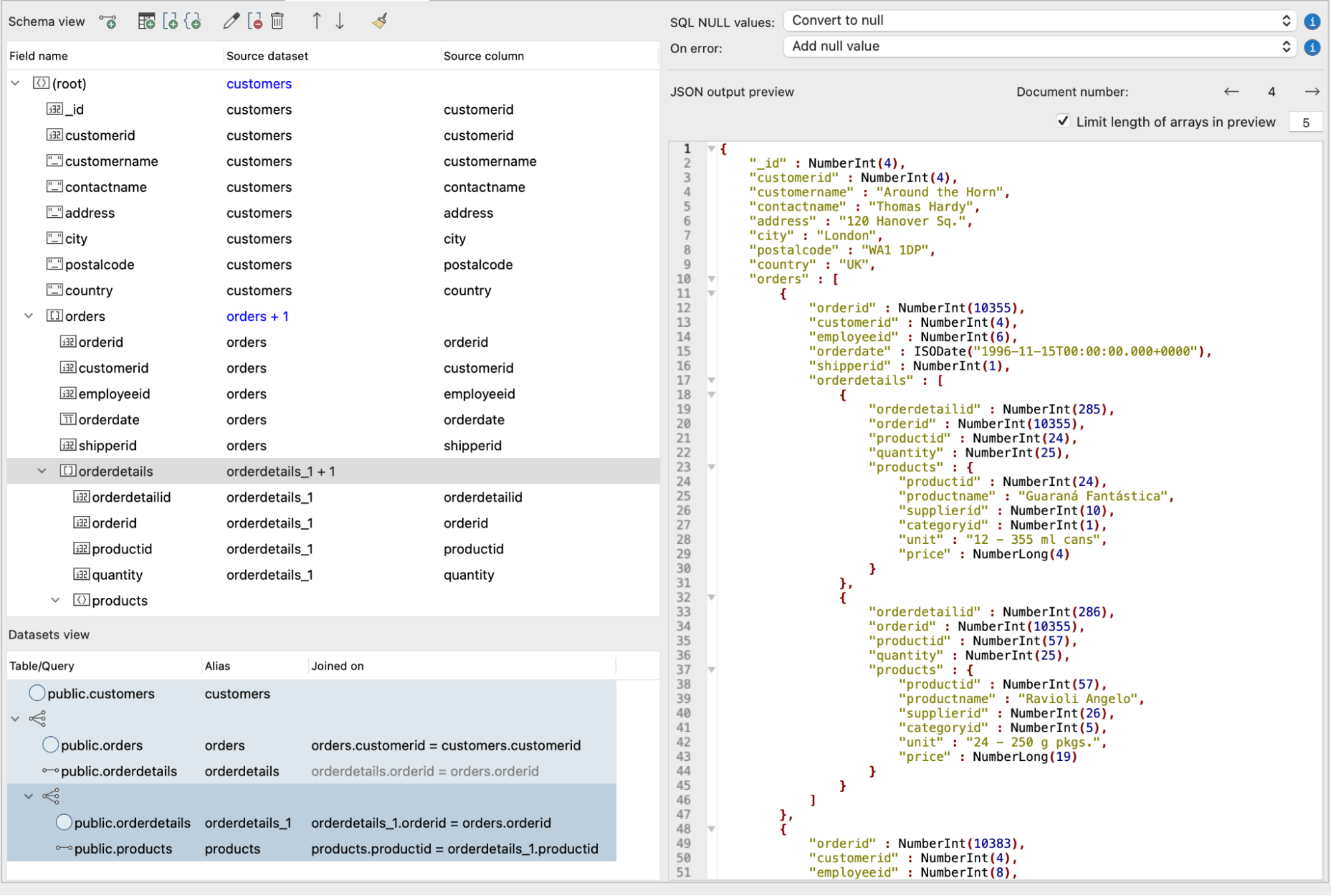The width and height of the screenshot is (1331, 896).
Task: Open the edit field pencil icon
Action: pos(230,21)
